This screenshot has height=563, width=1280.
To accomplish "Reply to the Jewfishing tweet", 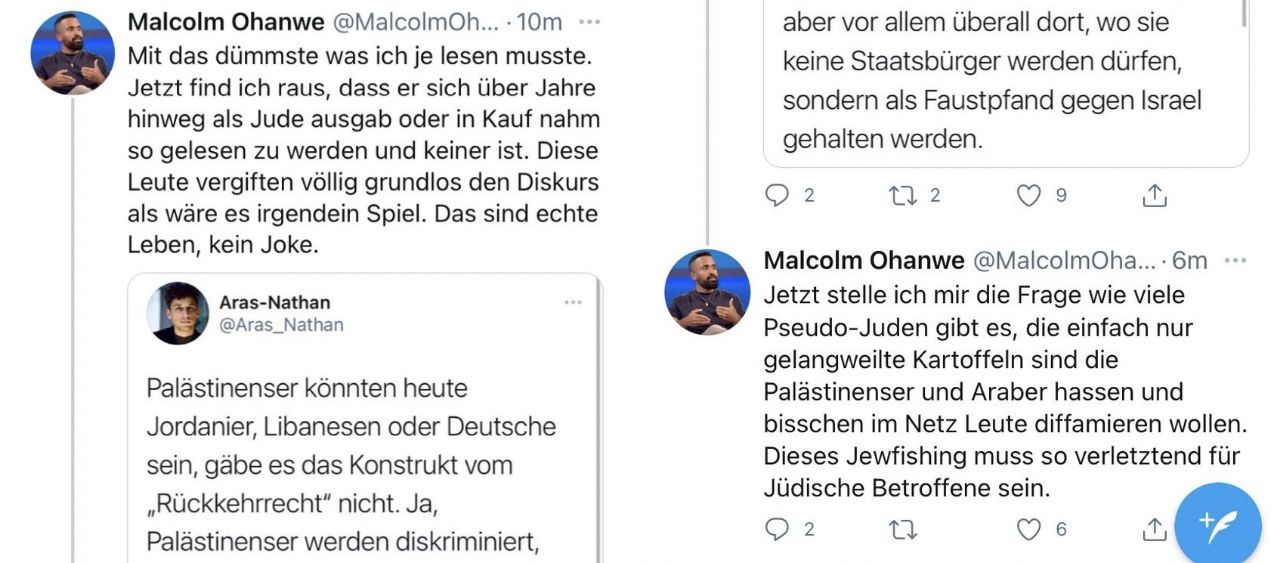I will coord(777,529).
